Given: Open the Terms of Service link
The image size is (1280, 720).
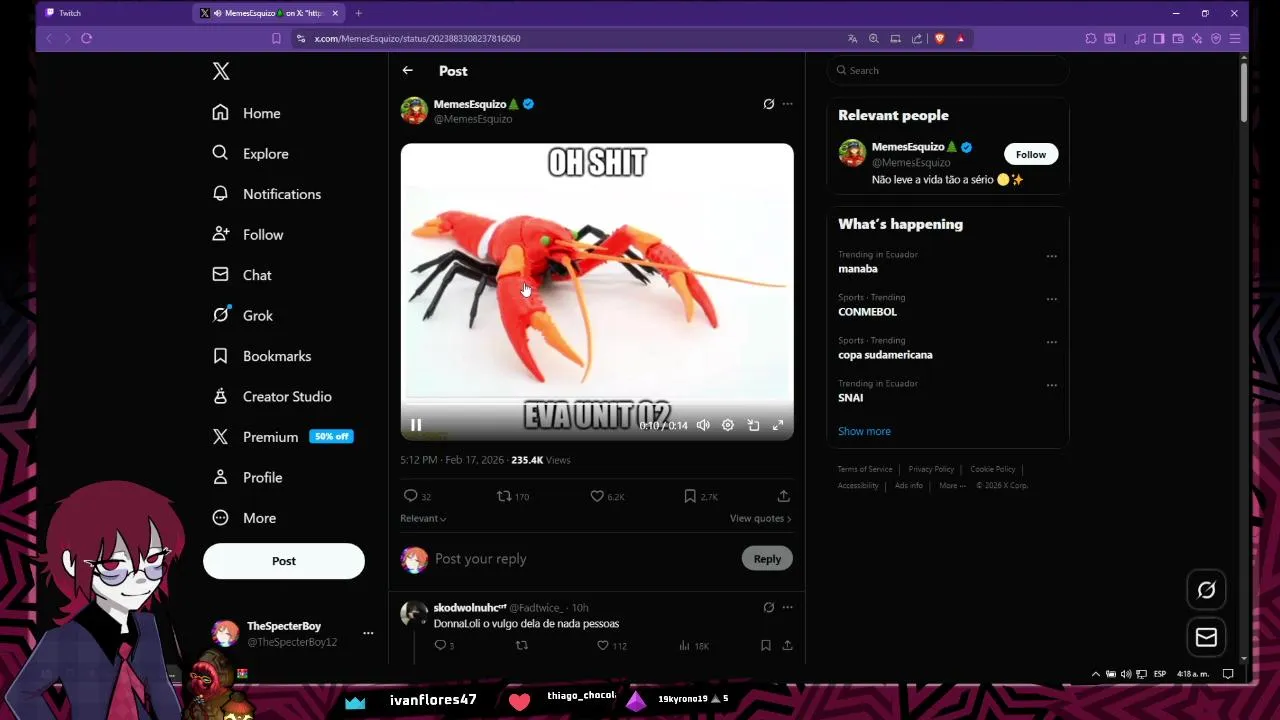Looking at the screenshot, I should (x=865, y=469).
